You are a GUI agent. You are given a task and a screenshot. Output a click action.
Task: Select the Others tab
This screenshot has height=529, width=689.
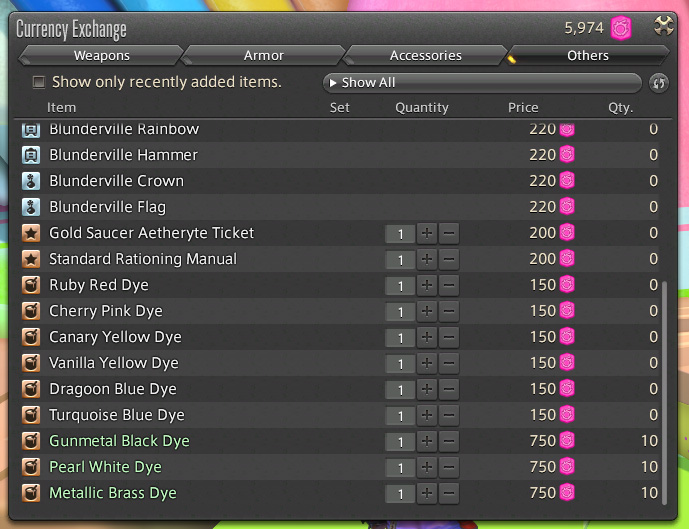coord(587,55)
